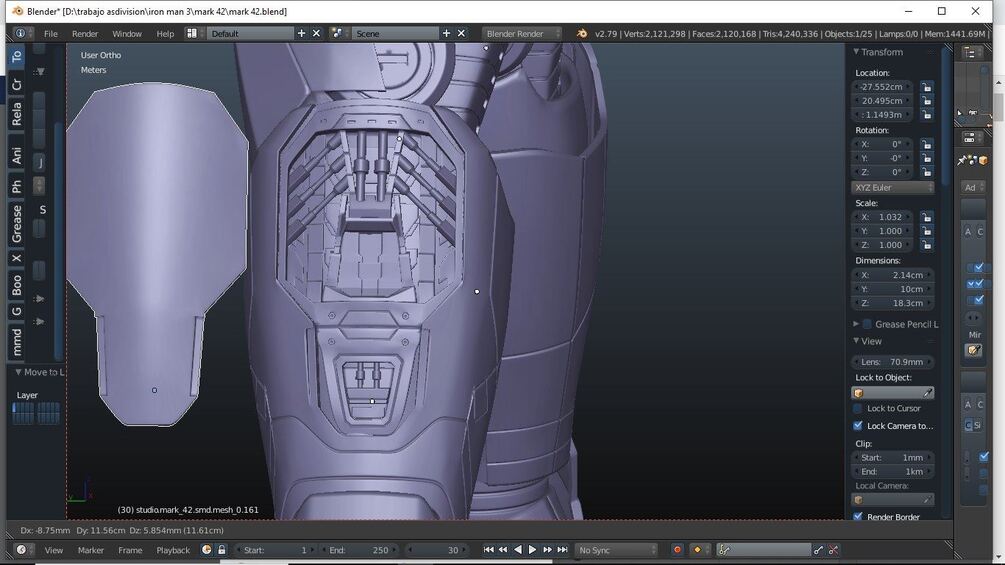Switch to the mmd tool shelf tab
The image size is (1005, 565).
(17, 341)
